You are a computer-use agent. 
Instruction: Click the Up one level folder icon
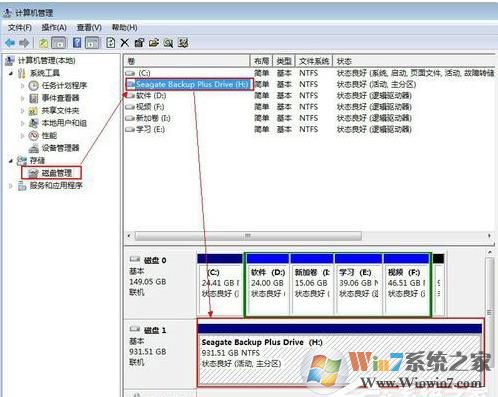point(44,43)
